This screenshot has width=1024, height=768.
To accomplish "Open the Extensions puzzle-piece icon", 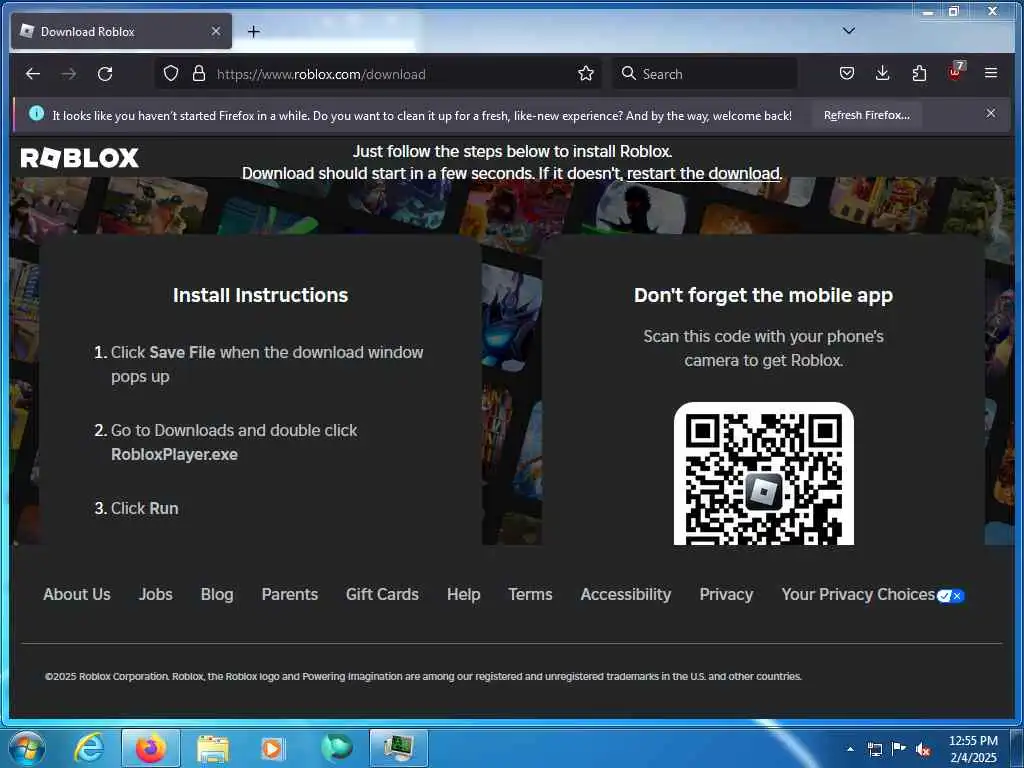I will click(919, 73).
